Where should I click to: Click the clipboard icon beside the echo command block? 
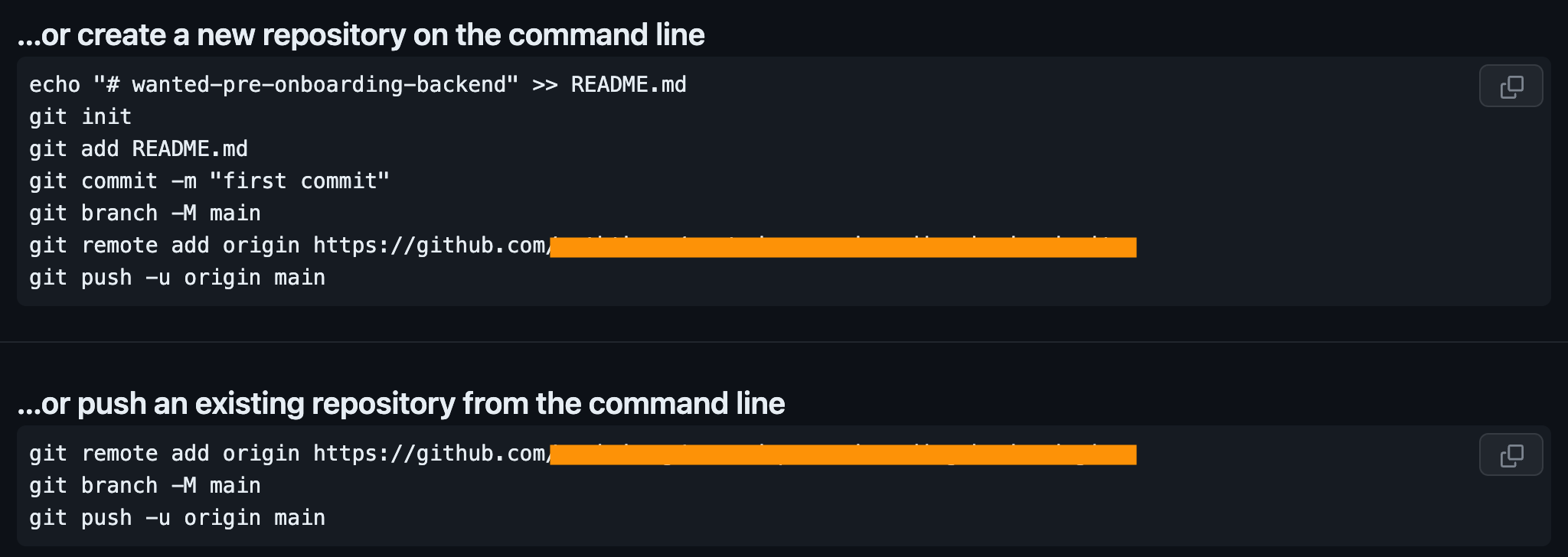pyautogui.click(x=1510, y=86)
